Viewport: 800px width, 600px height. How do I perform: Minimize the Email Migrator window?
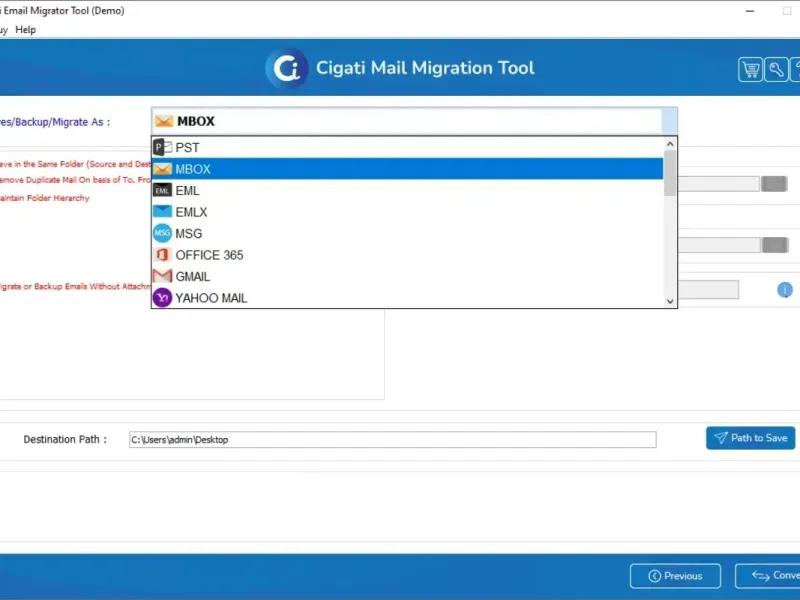tap(749, 11)
